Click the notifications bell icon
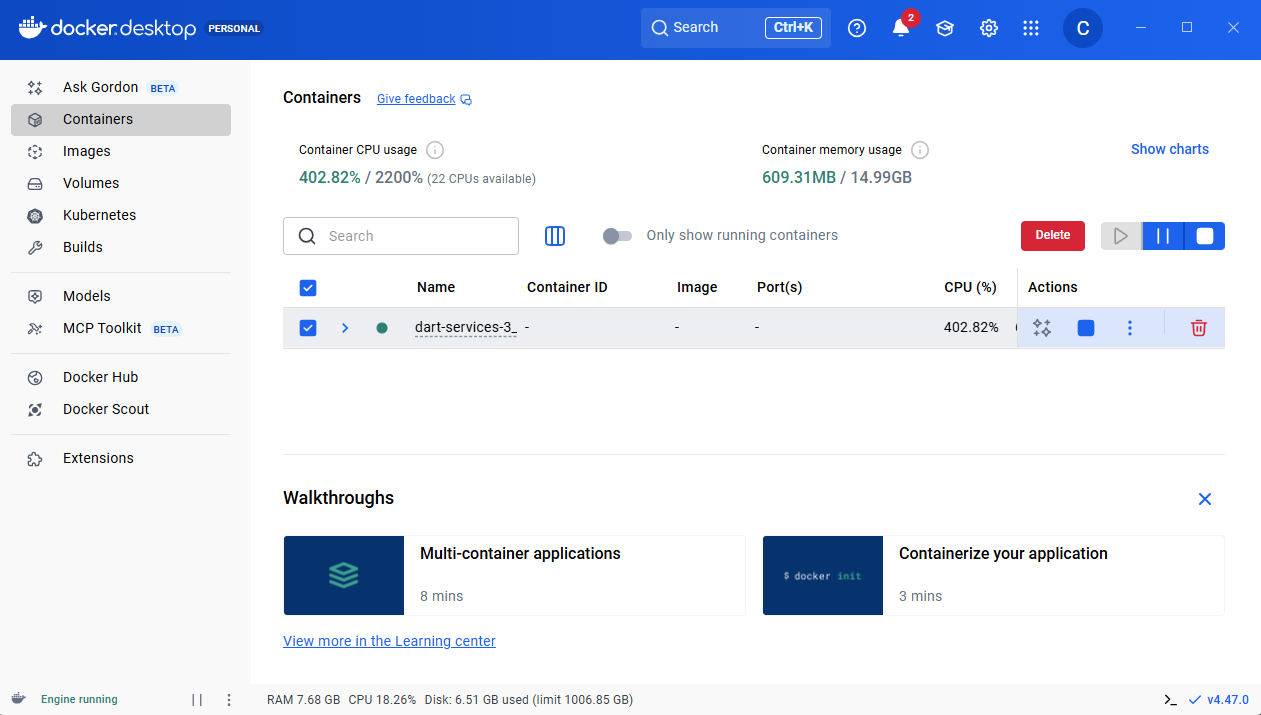 (901, 28)
